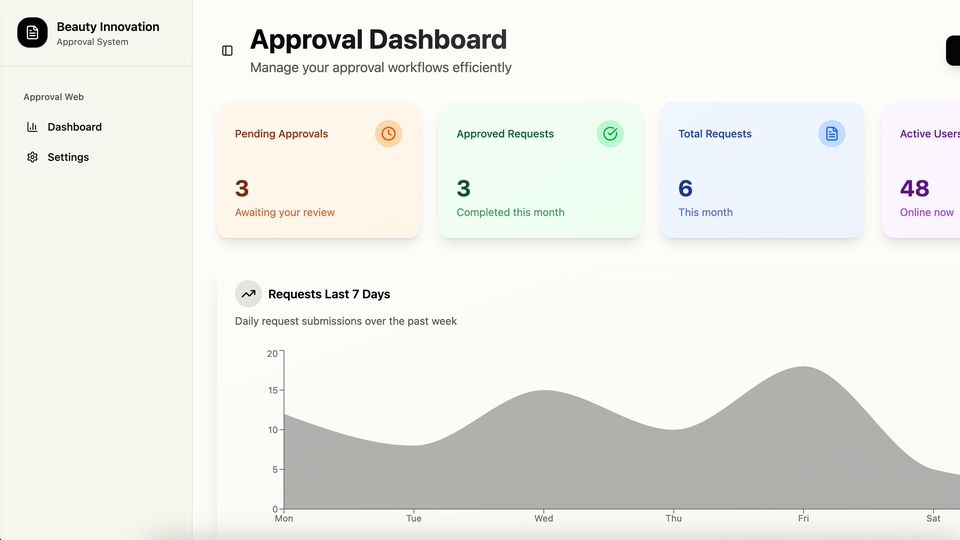Click the Requests Last 7 Days heading
The image size is (960, 540).
coord(329,294)
